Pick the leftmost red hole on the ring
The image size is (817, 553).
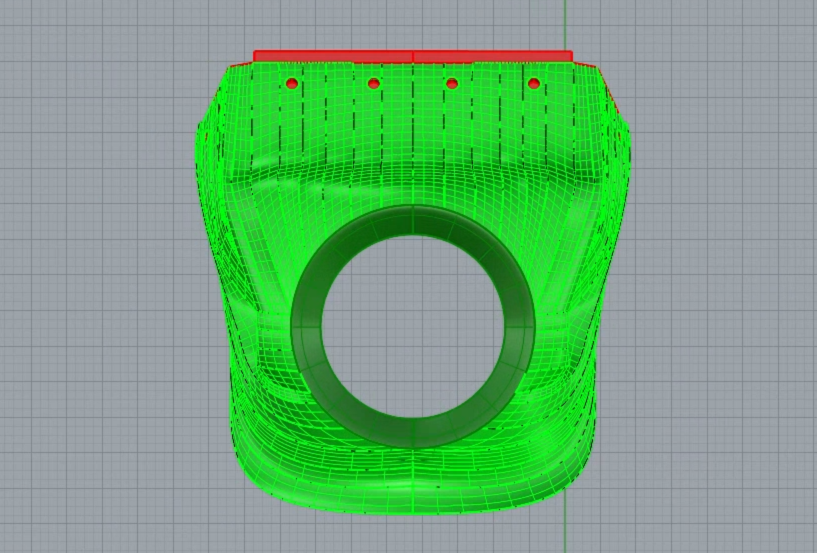[292, 83]
